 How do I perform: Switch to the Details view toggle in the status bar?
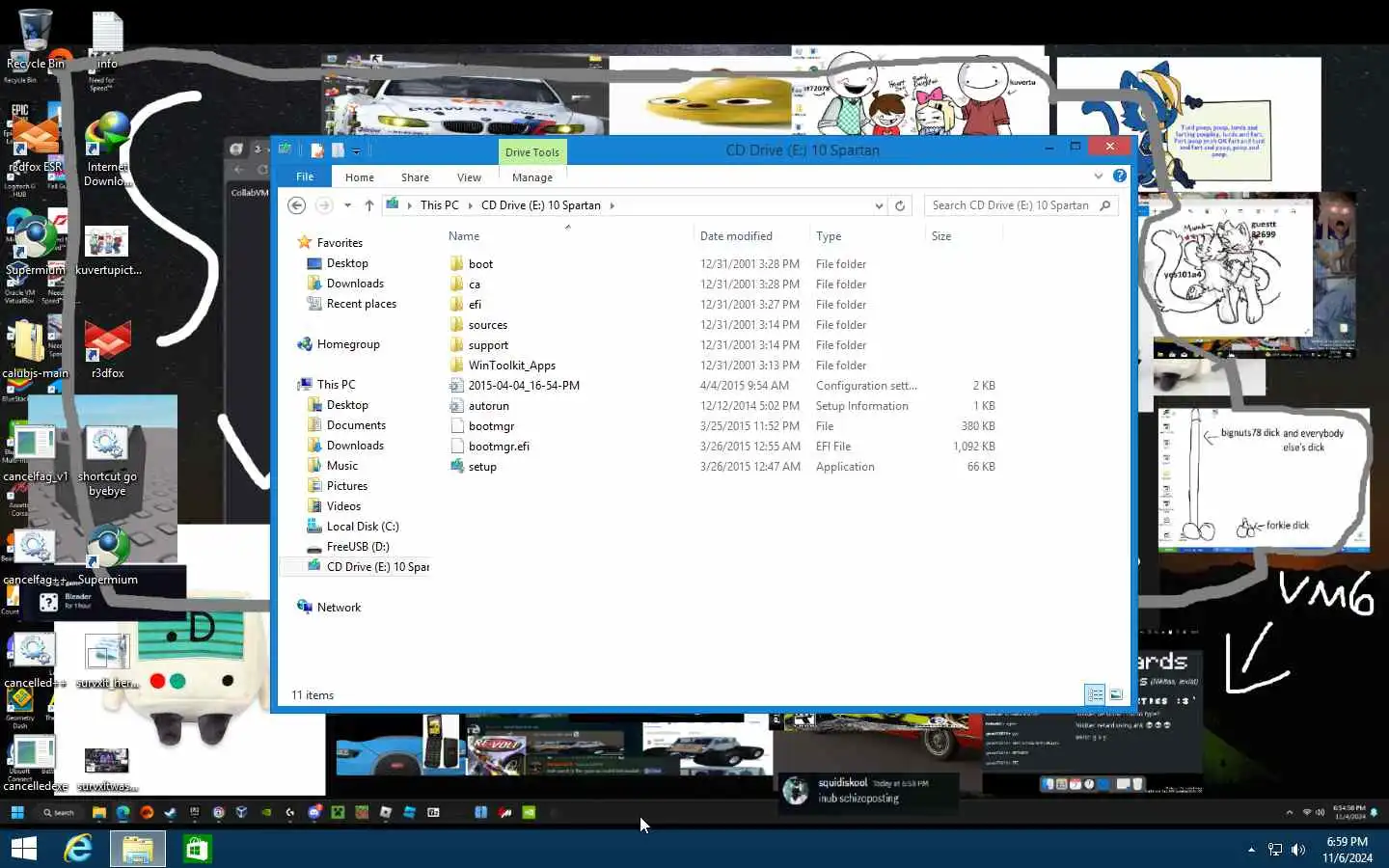(x=1095, y=694)
